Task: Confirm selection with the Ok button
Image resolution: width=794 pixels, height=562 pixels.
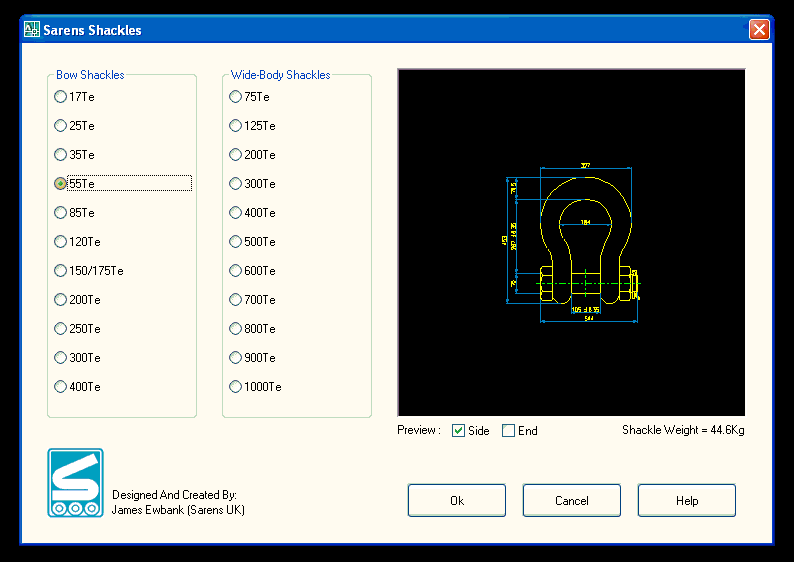Action: pos(457,500)
